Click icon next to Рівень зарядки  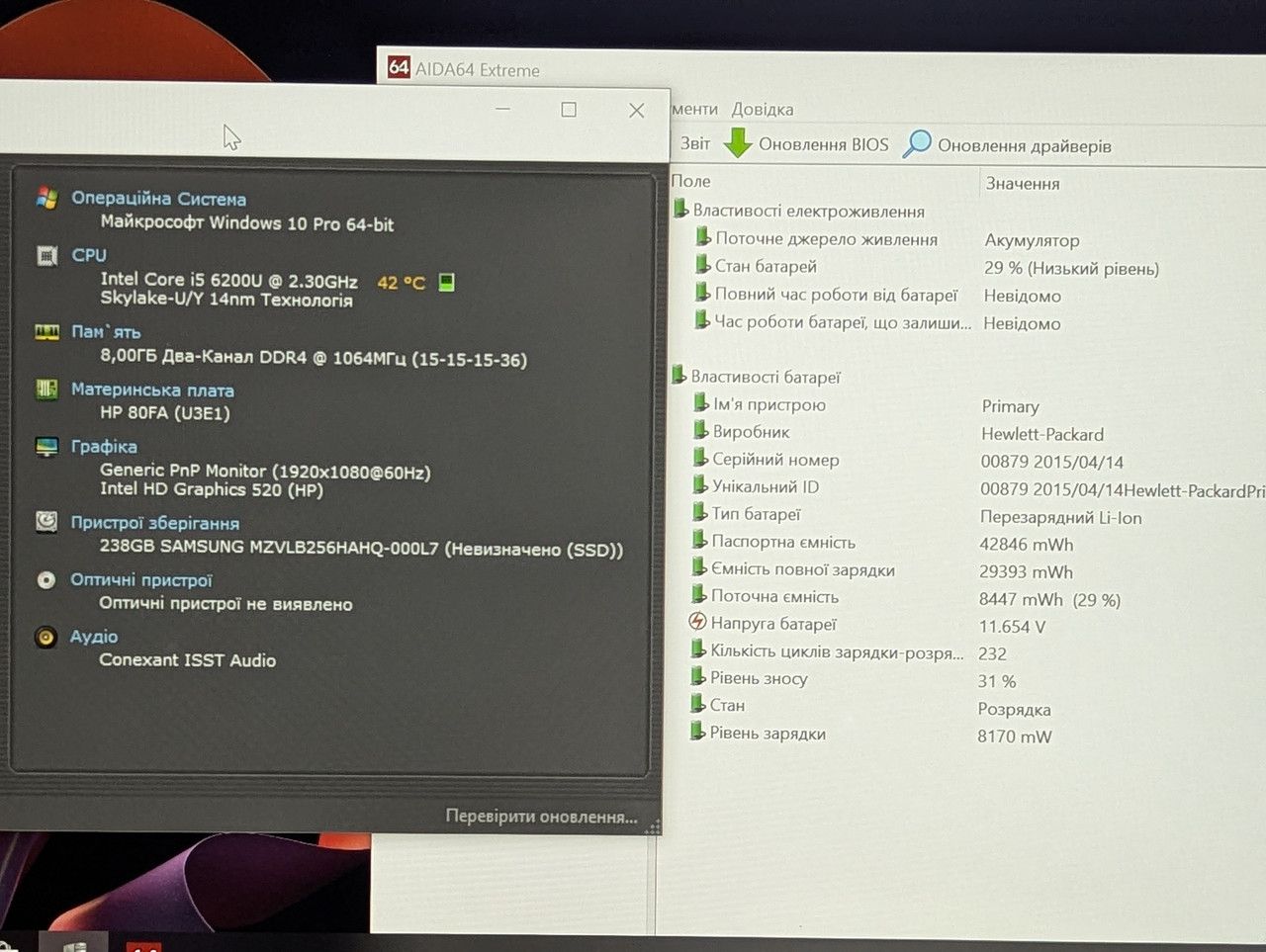click(x=698, y=732)
